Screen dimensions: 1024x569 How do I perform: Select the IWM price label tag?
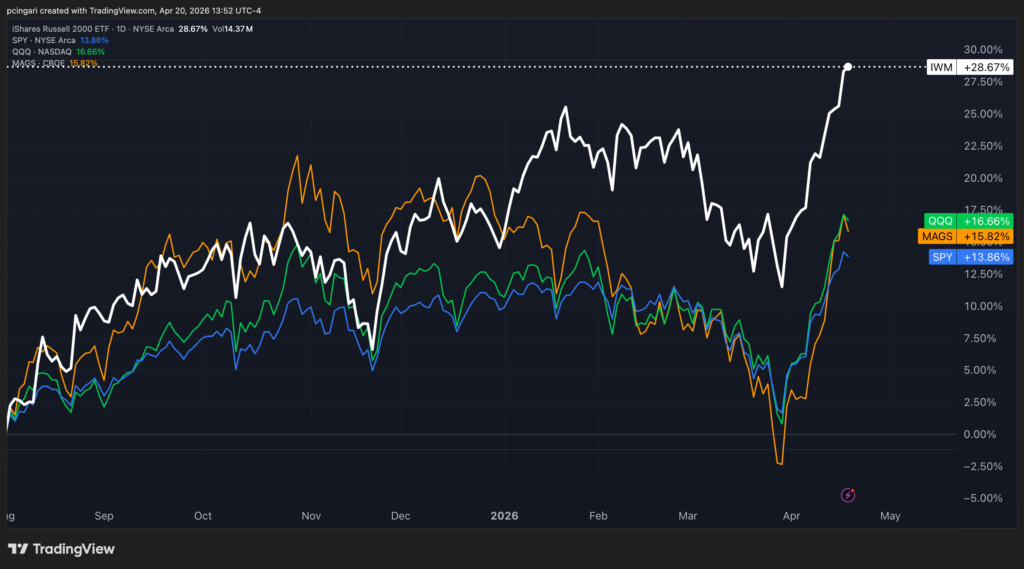click(x=970, y=67)
